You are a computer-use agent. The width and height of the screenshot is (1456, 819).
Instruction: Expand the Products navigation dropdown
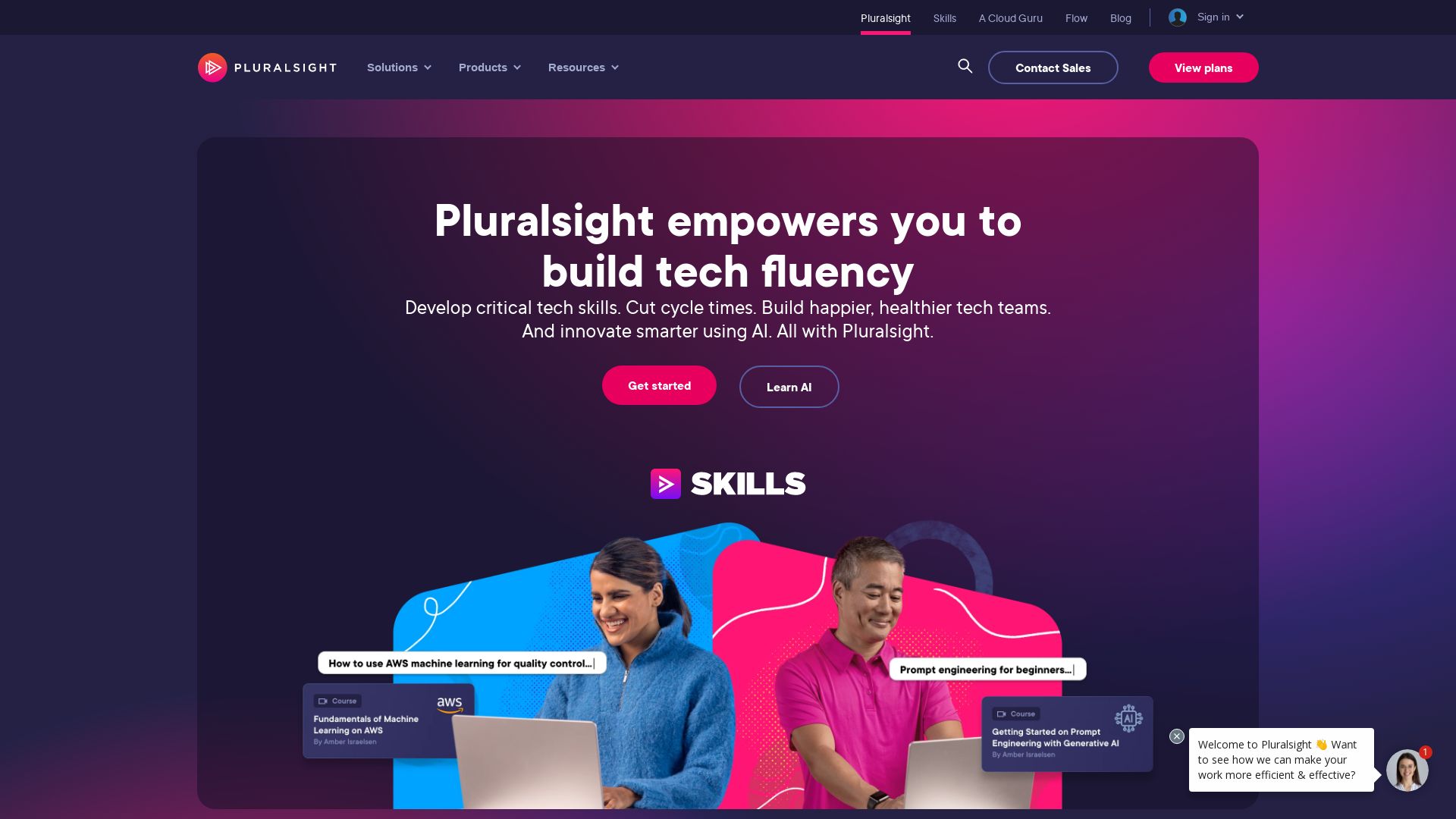(x=489, y=67)
